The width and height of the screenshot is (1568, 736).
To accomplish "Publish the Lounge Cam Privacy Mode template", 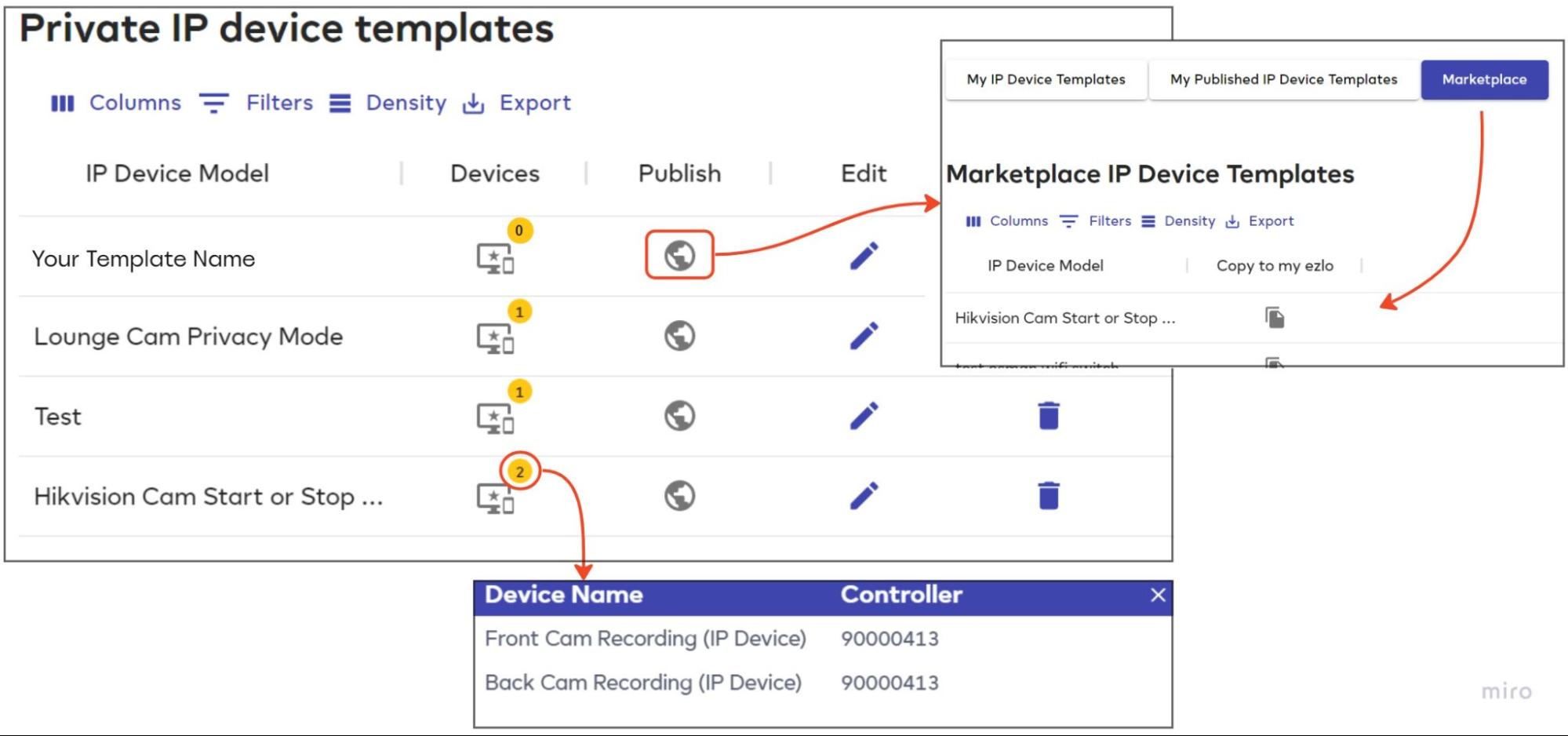I will coord(679,336).
